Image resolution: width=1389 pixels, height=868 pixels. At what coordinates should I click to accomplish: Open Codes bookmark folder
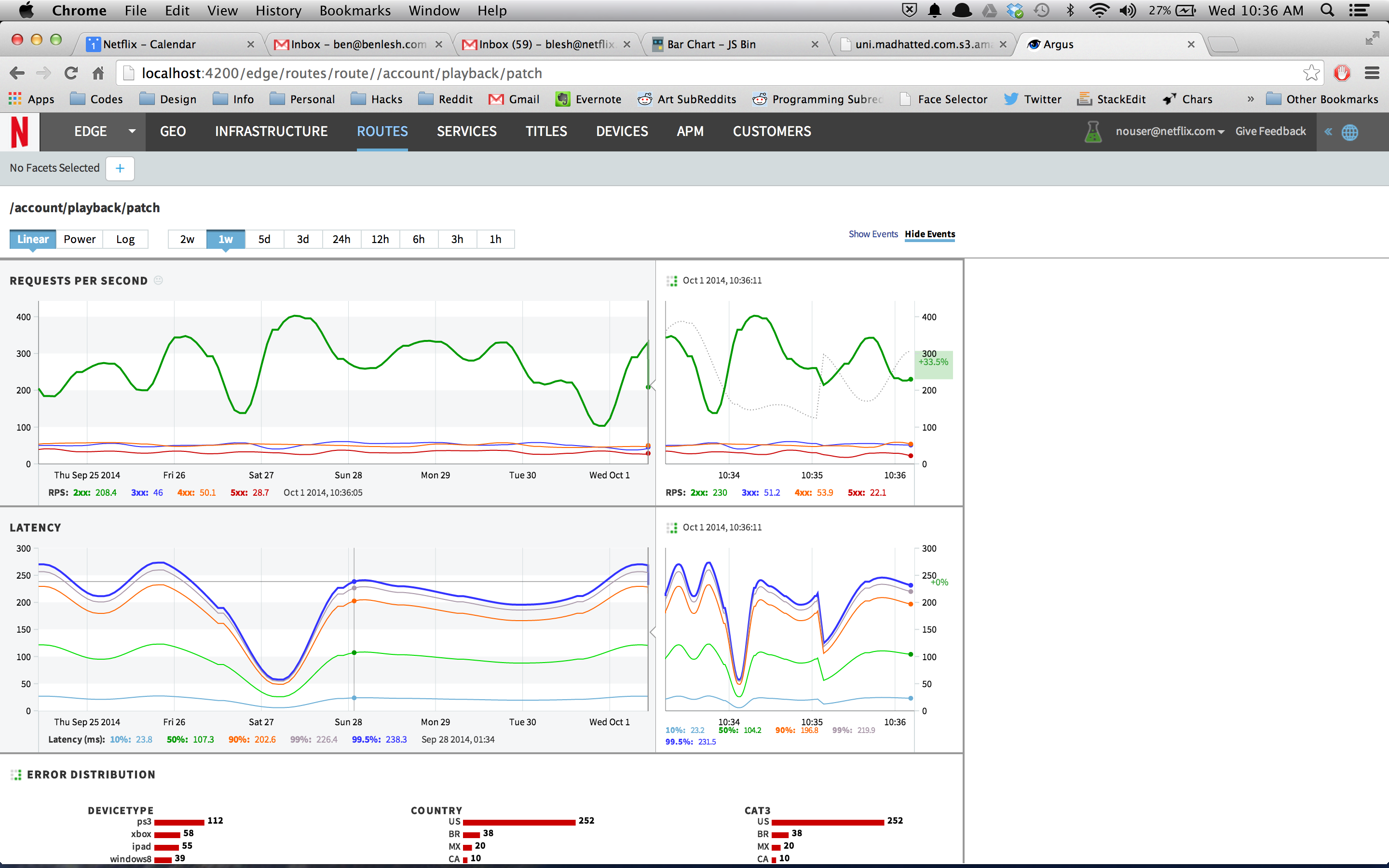96,99
